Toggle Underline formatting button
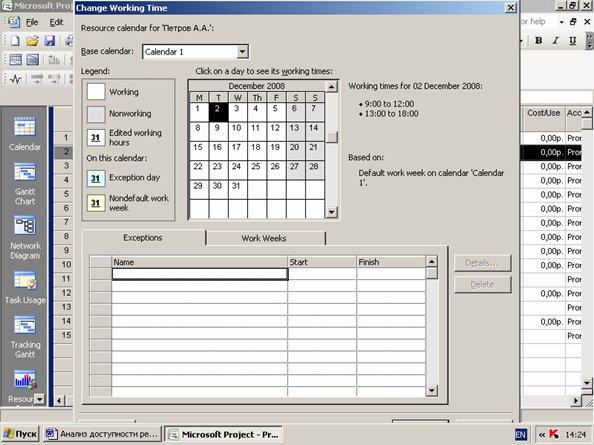 click(x=572, y=41)
